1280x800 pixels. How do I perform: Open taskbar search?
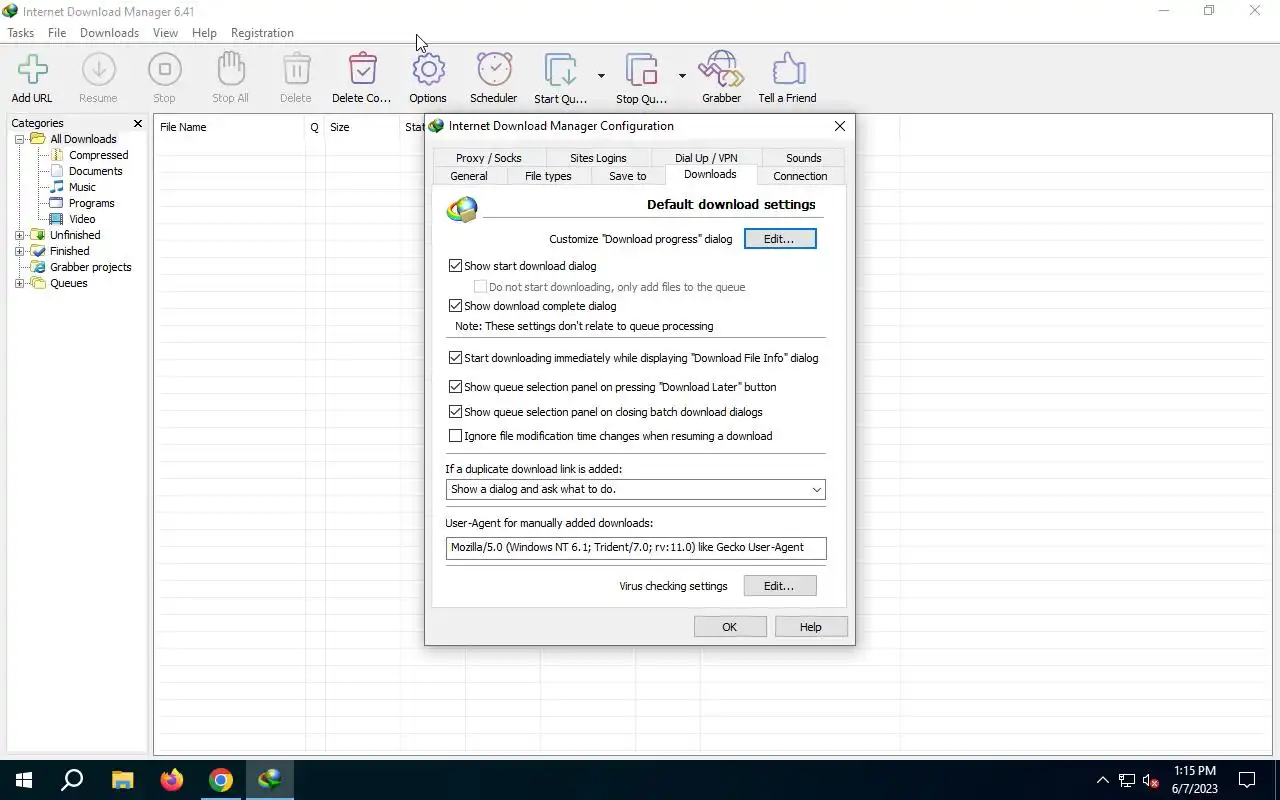pos(72,780)
